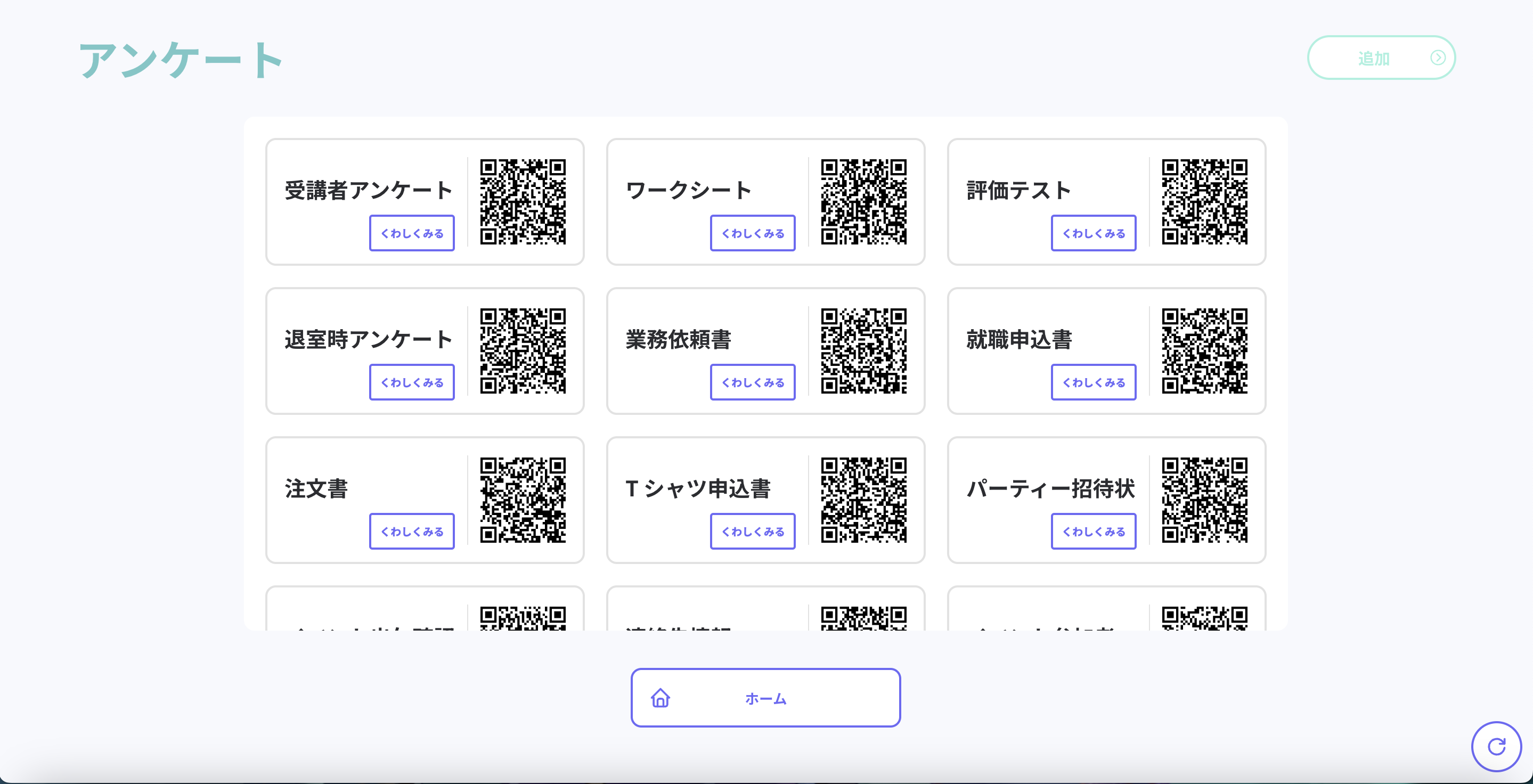1533x784 pixels.
Task: Click the circular refresh icon button
Action: coord(1496,746)
